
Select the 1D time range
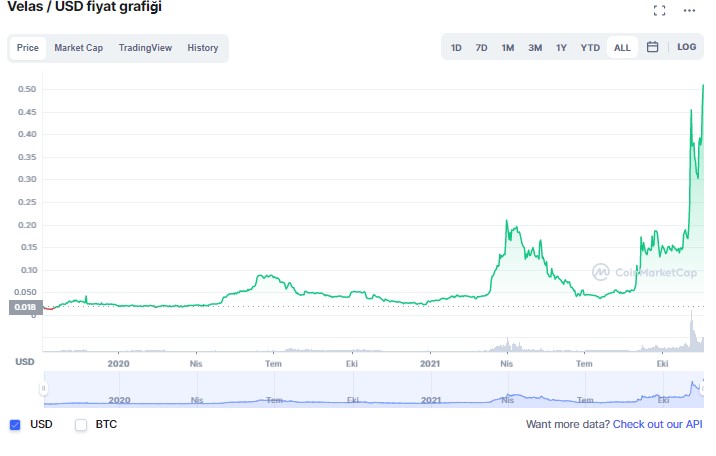click(x=456, y=48)
